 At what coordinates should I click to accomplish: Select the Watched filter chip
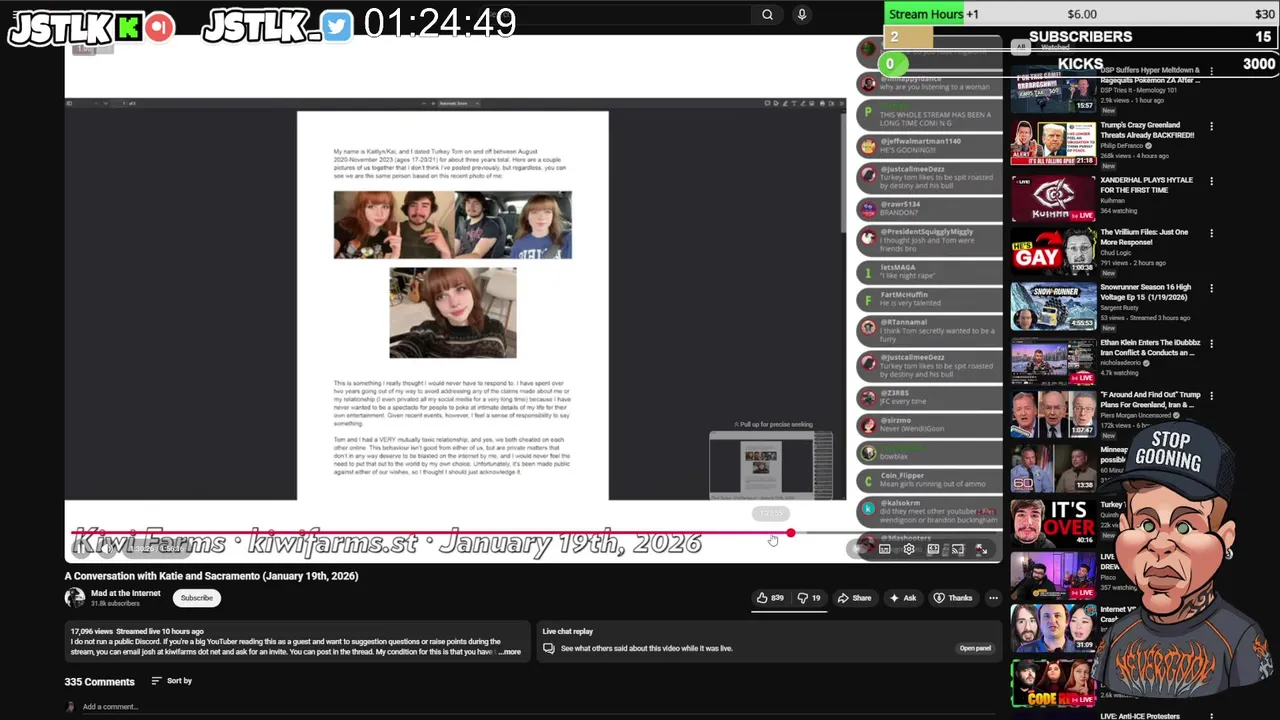1055,47
